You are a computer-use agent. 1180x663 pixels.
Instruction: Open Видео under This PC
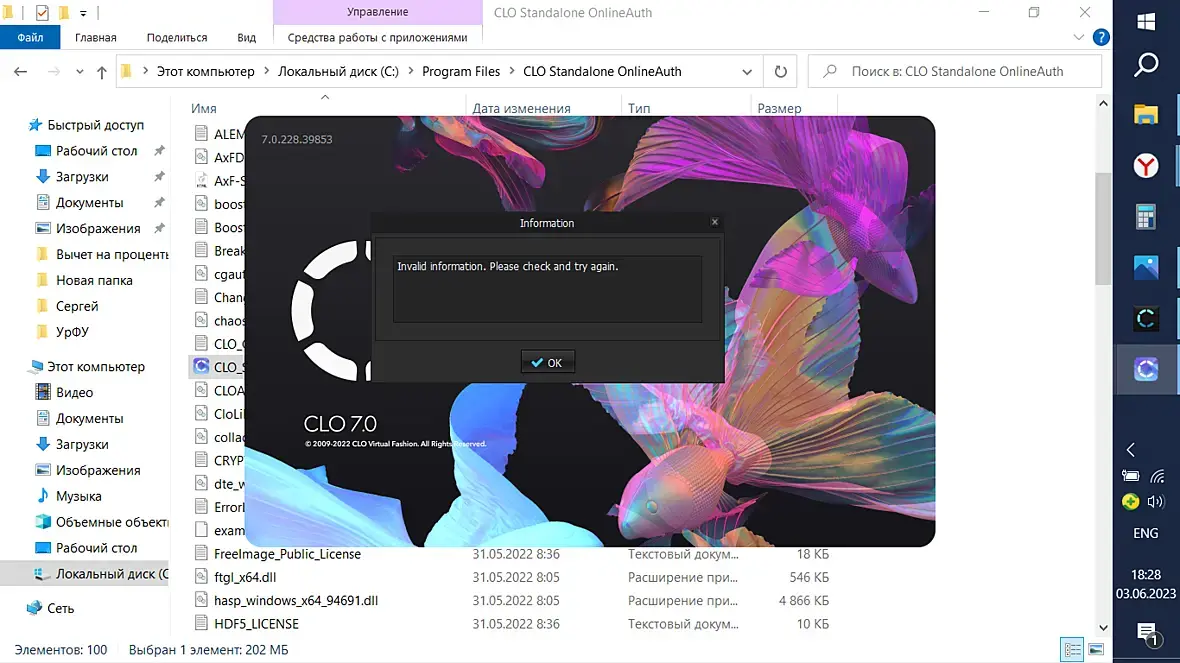tap(74, 392)
